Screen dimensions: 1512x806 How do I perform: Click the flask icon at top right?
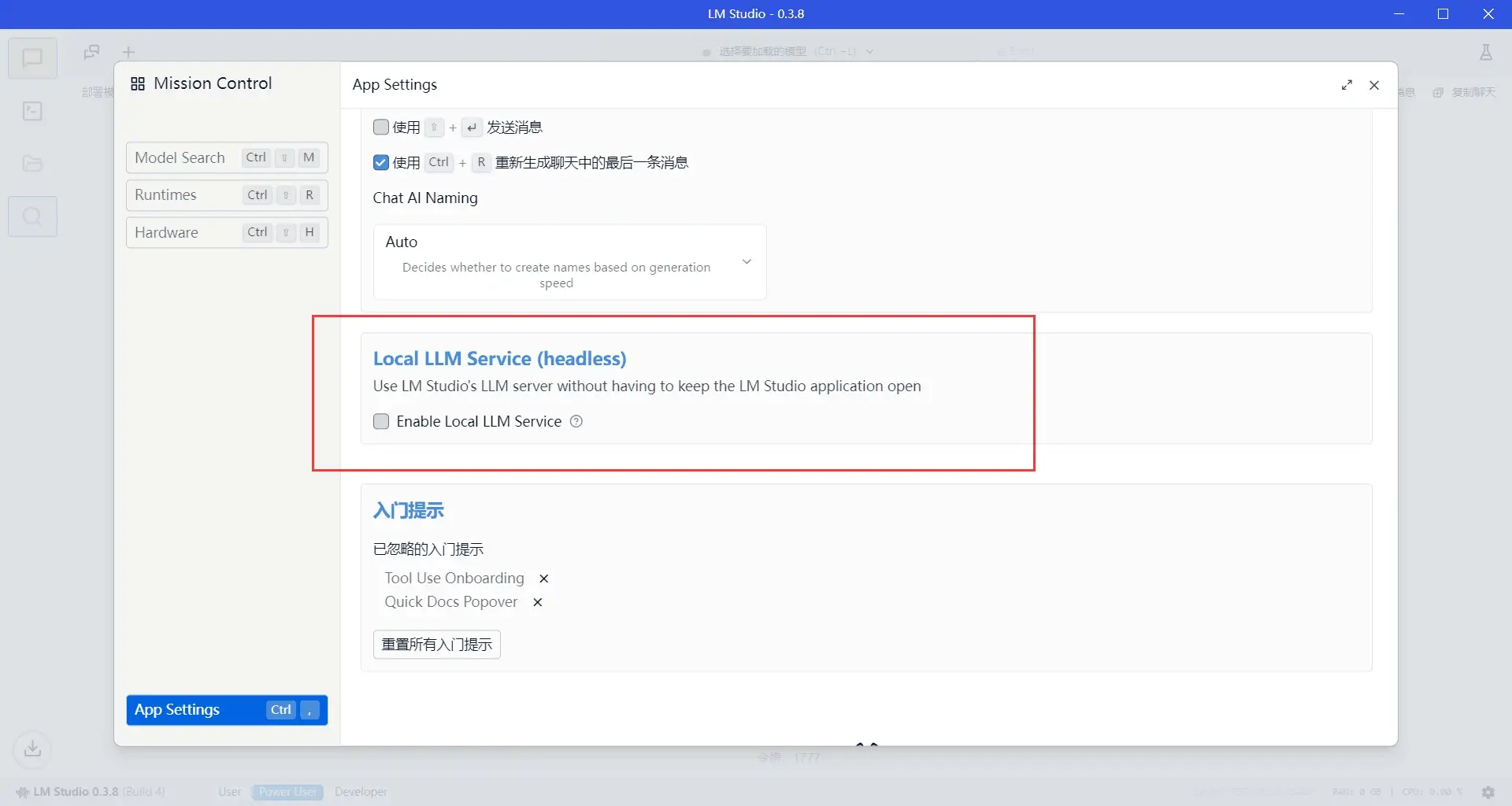point(1486,52)
